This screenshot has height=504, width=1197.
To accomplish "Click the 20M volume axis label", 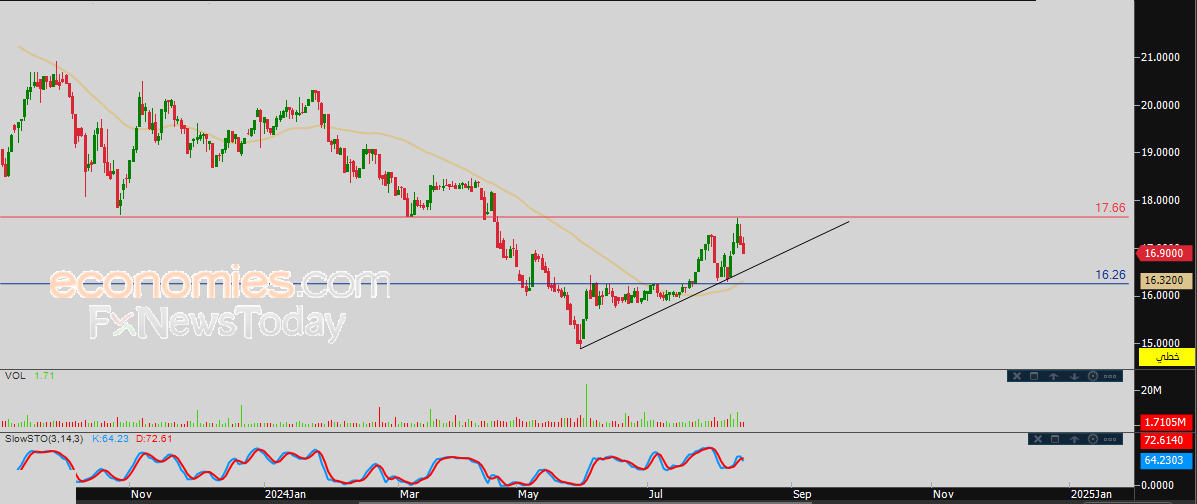I will coord(1153,390).
